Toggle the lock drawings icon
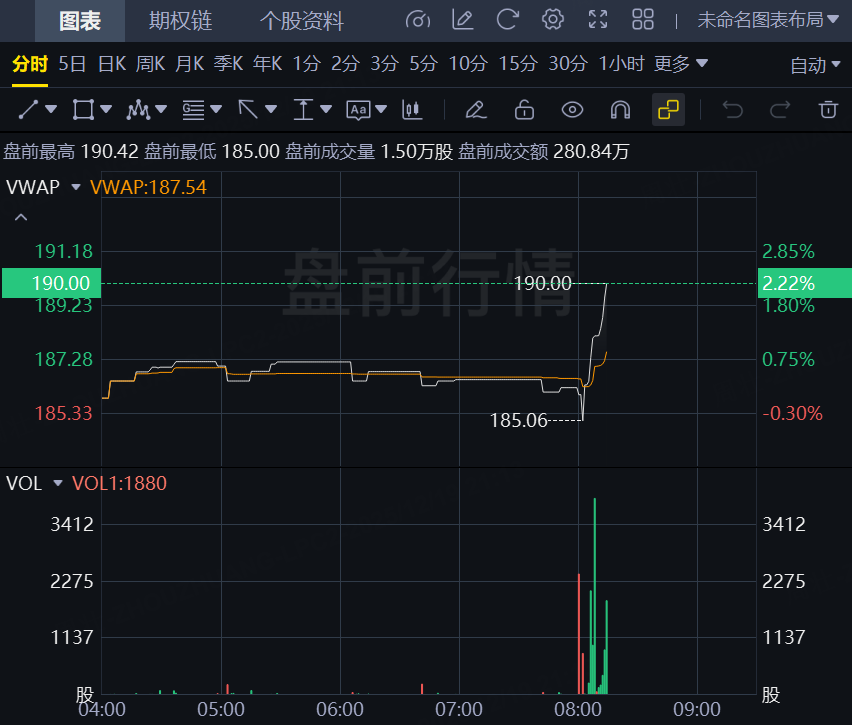Screen dimensions: 852x725 [524, 110]
